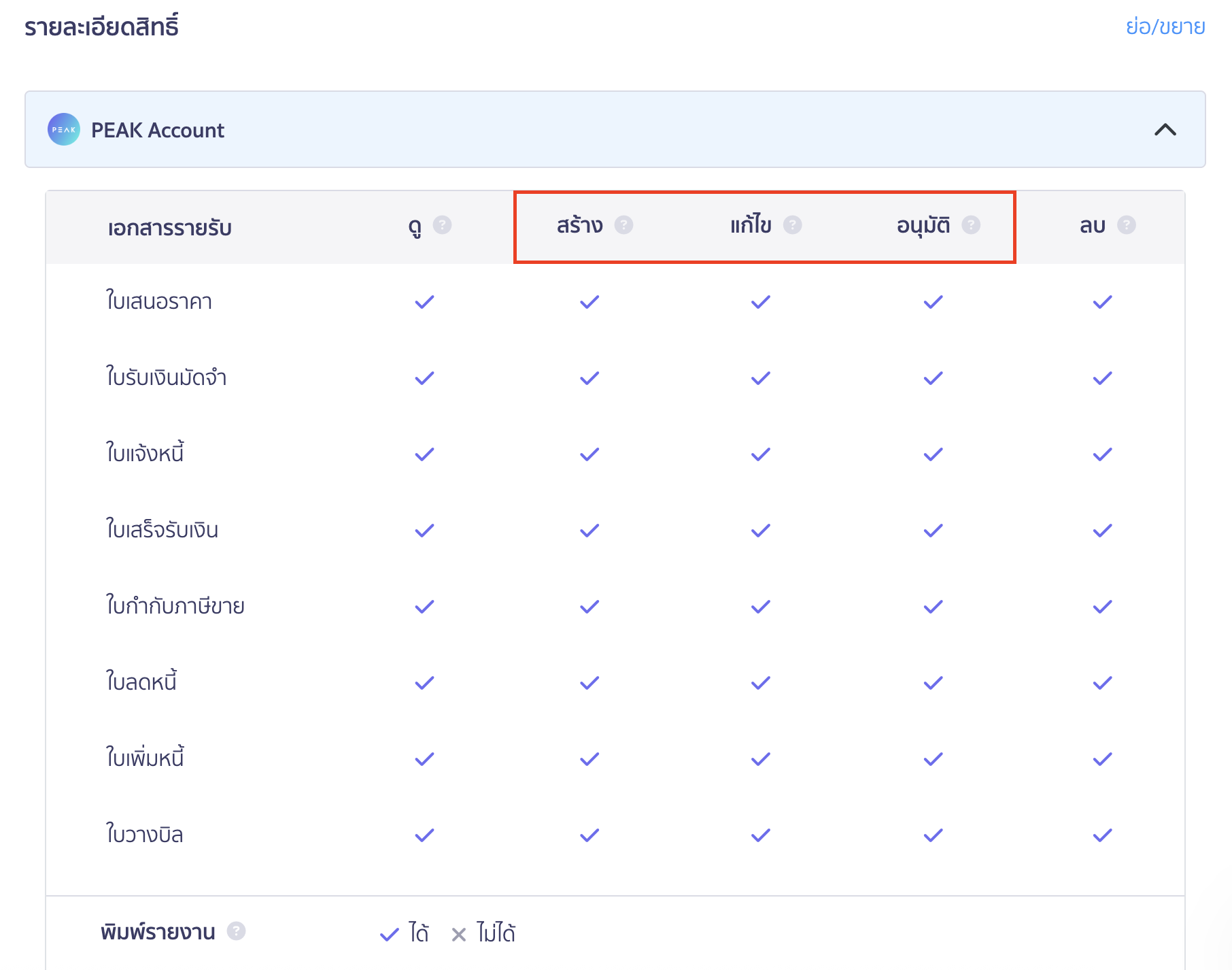
Task: Click the PEAK Account section header title
Action: (158, 130)
